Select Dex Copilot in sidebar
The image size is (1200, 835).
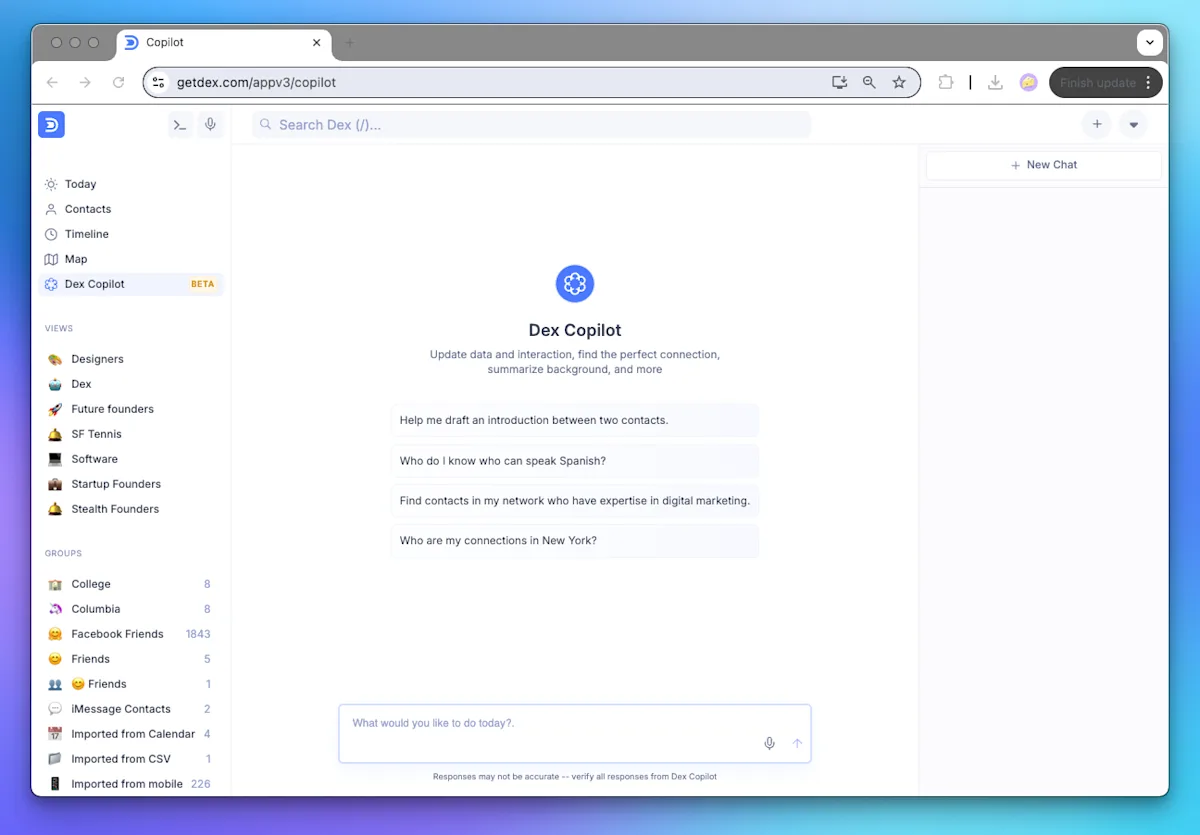pyautogui.click(x=131, y=284)
